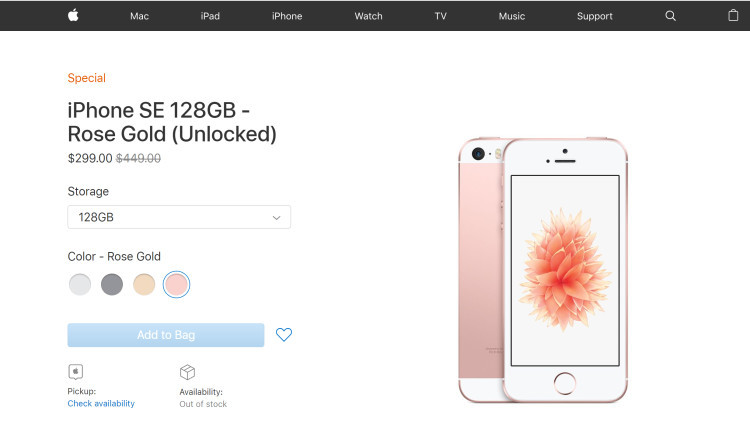
Task: Navigate to Watch in top bar
Action: (368, 16)
